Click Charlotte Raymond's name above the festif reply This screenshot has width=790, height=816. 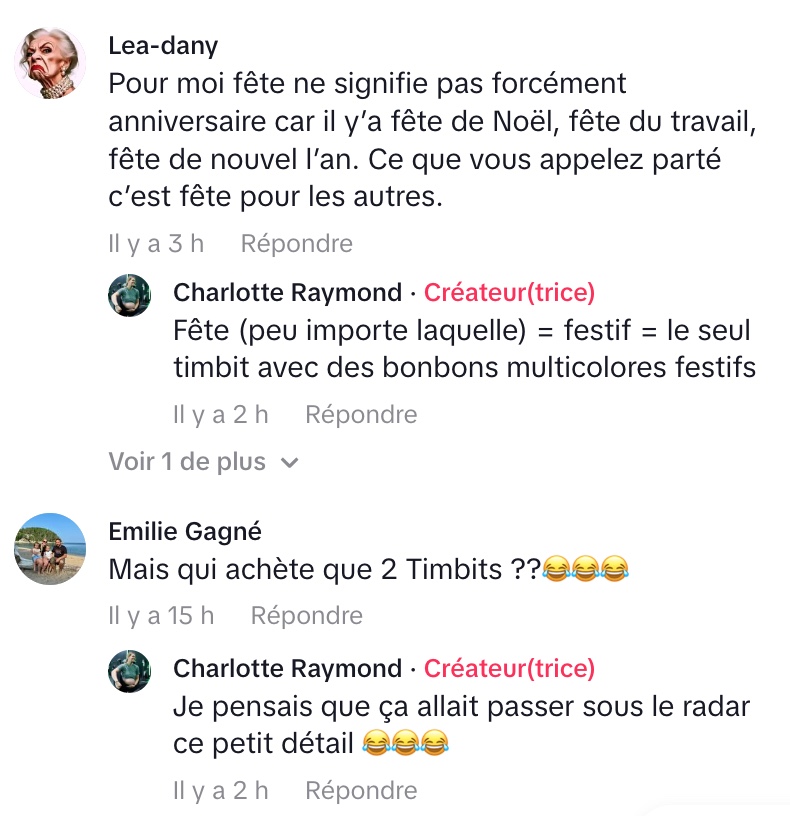[x=287, y=293]
